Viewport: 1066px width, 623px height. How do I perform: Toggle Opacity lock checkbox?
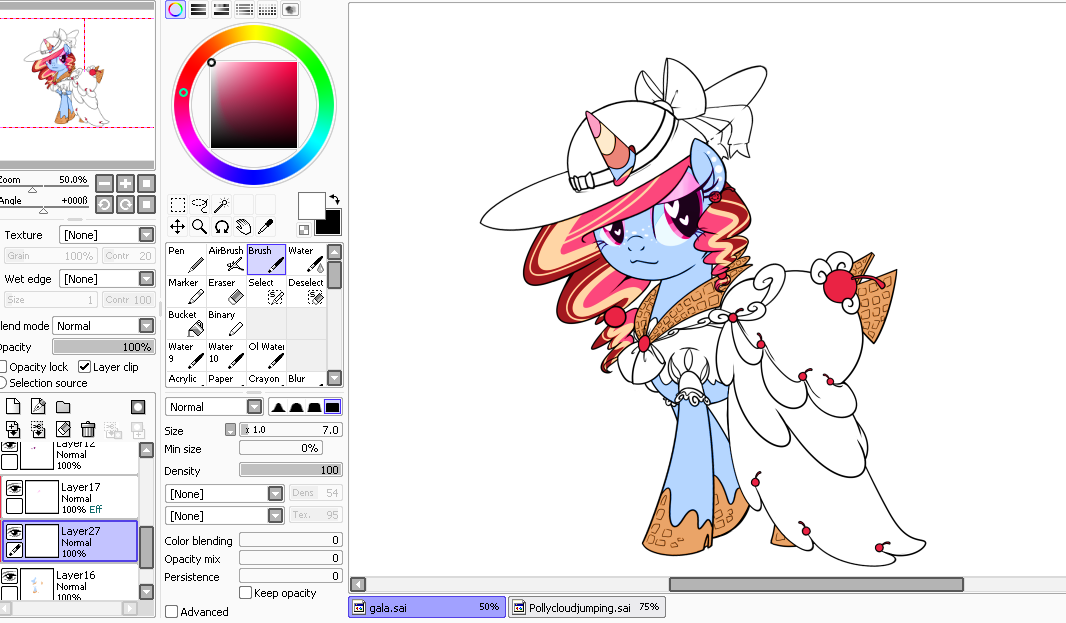3,367
